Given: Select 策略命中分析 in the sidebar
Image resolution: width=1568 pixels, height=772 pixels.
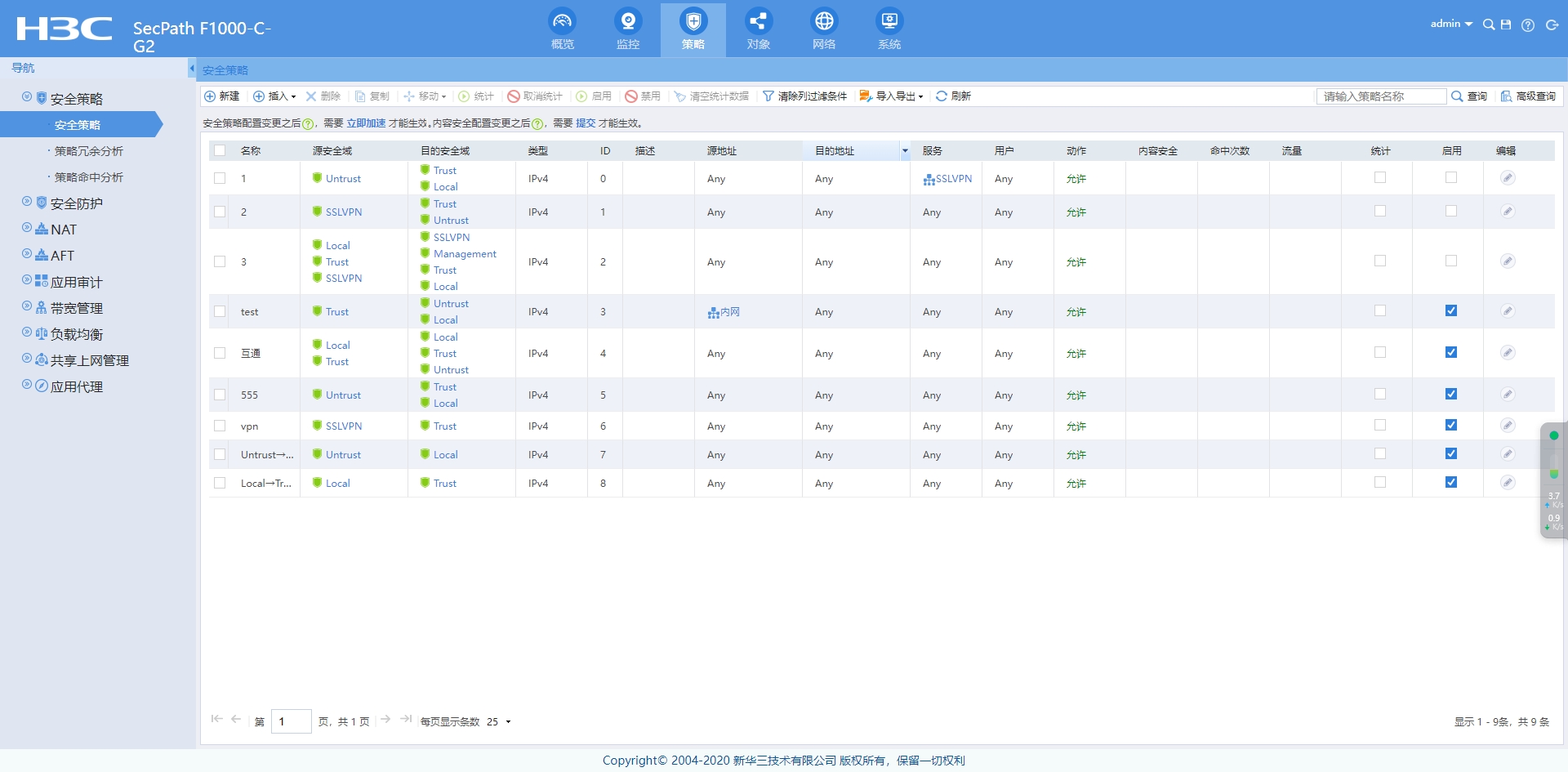Looking at the screenshot, I should (x=88, y=177).
